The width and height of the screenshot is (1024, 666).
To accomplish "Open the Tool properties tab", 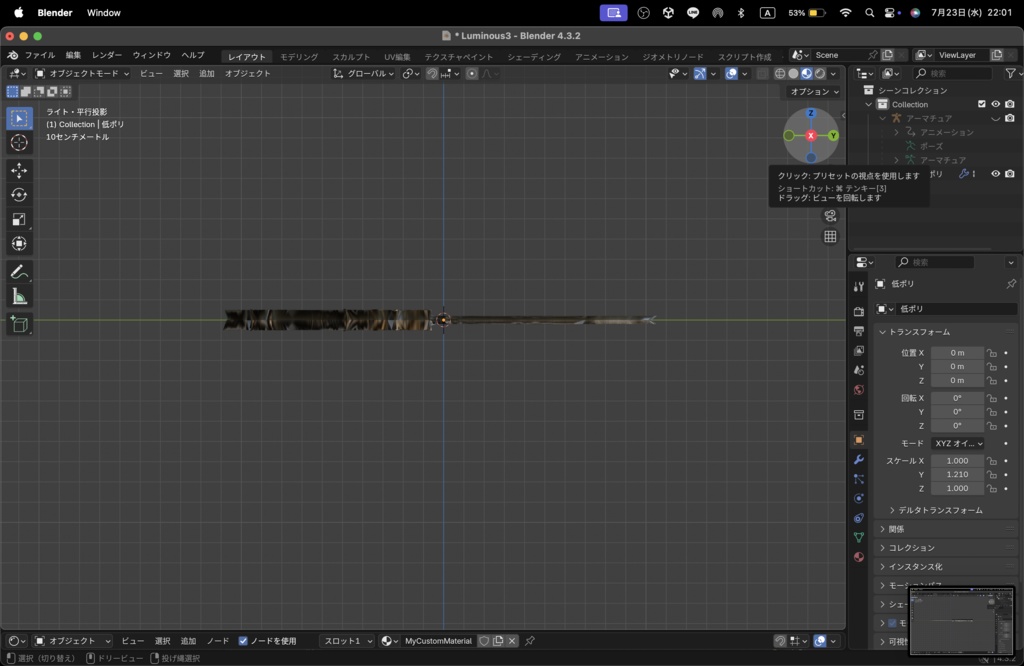I will 859,287.
